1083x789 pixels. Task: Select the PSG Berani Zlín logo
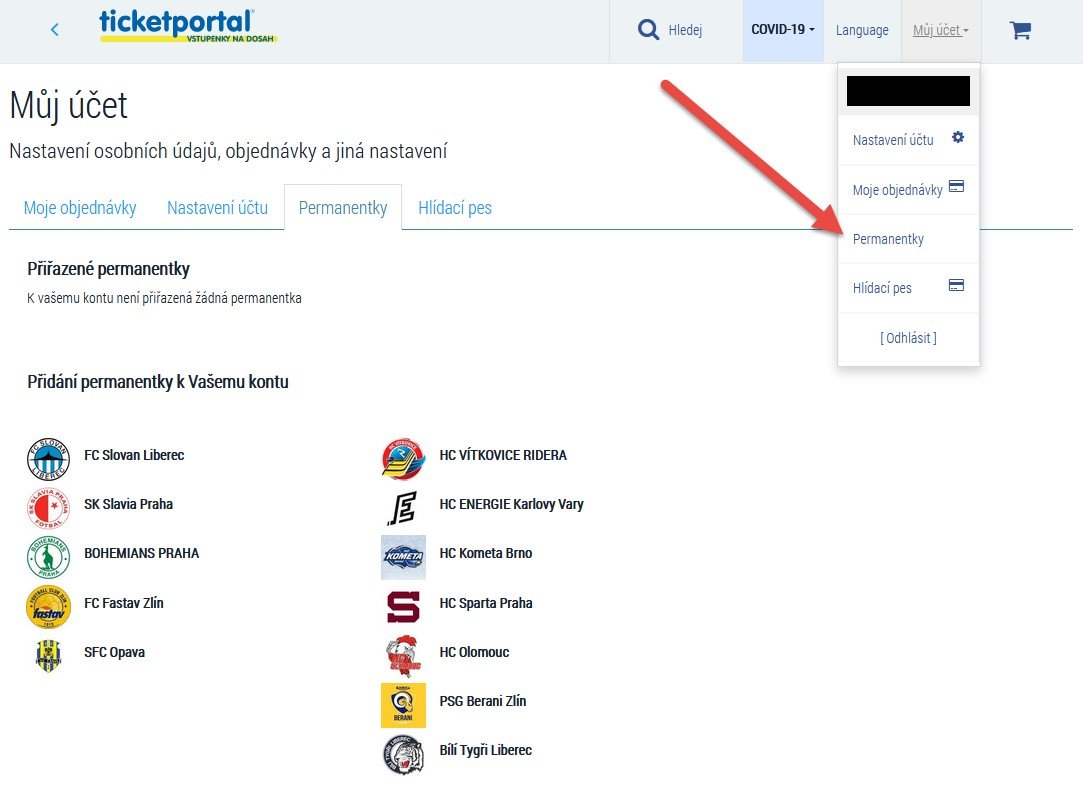(x=403, y=705)
